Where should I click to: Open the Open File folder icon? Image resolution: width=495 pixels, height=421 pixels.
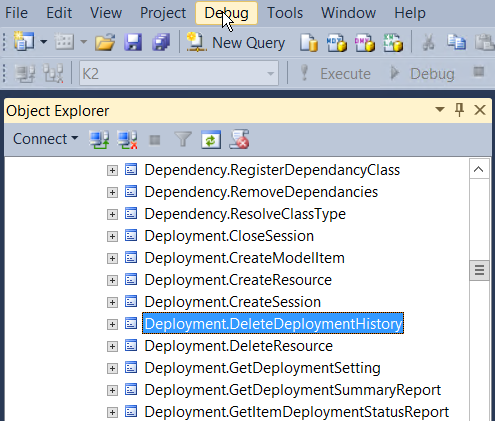105,43
